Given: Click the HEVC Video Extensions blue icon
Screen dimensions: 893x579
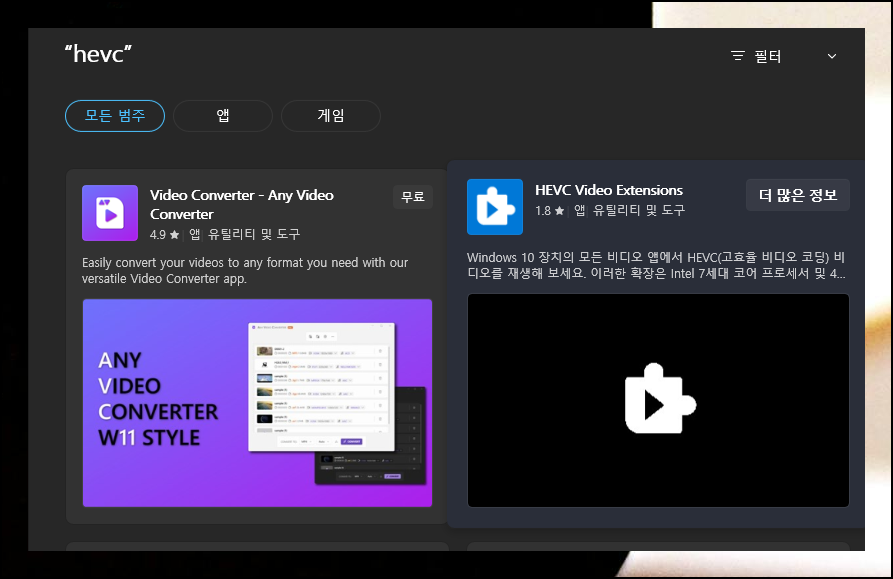Looking at the screenshot, I should click(495, 207).
